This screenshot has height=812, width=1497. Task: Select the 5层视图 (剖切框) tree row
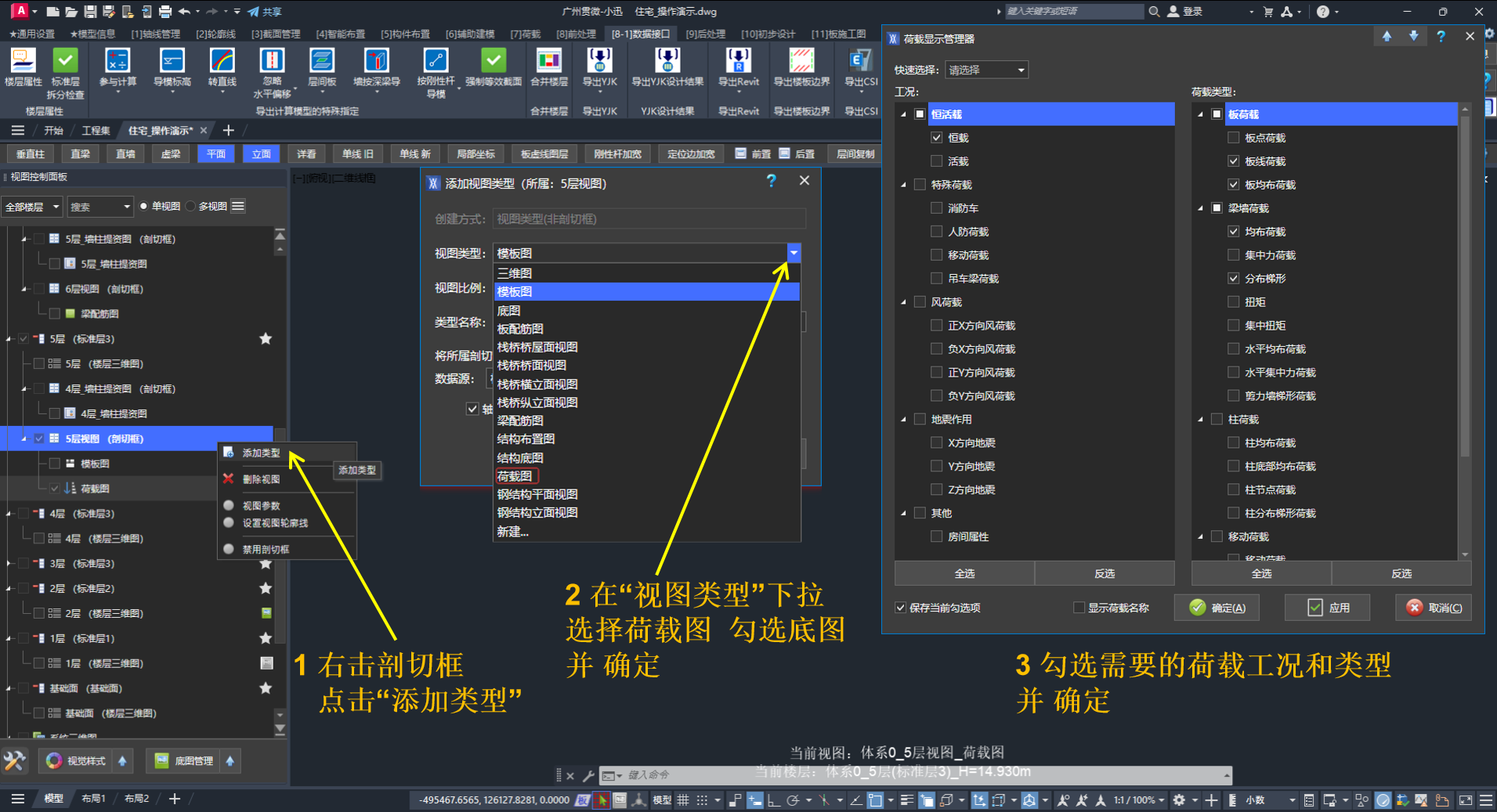point(138,438)
